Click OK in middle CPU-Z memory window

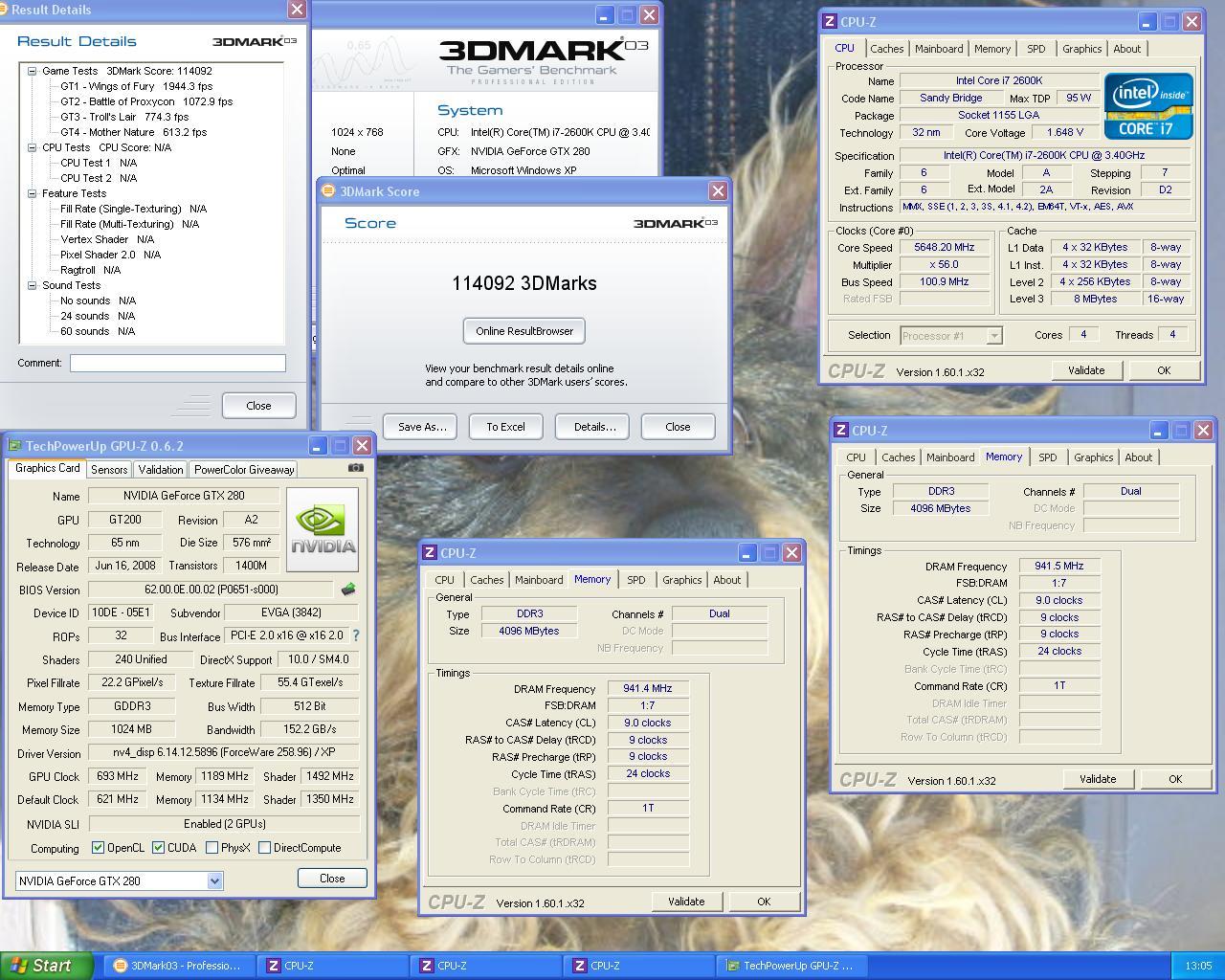point(764,902)
